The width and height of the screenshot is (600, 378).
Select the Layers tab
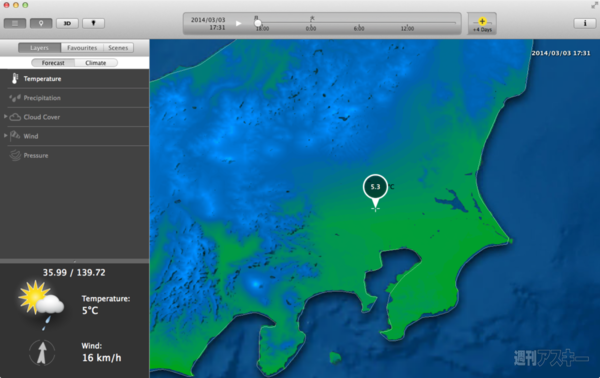[x=39, y=48]
